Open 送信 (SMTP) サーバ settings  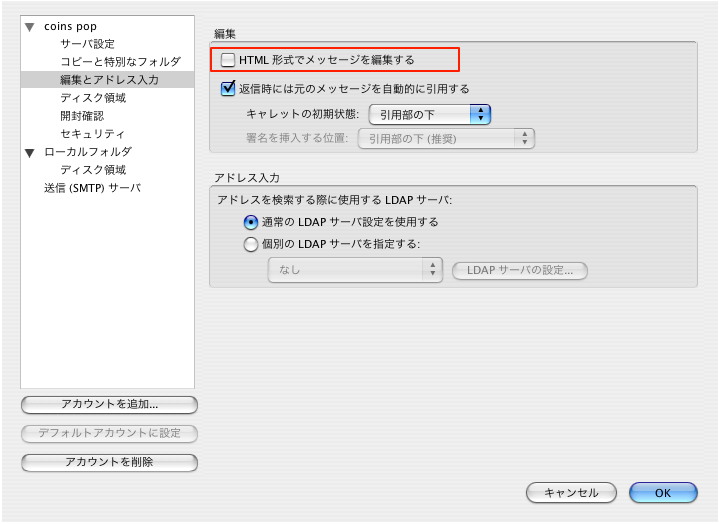point(92,188)
